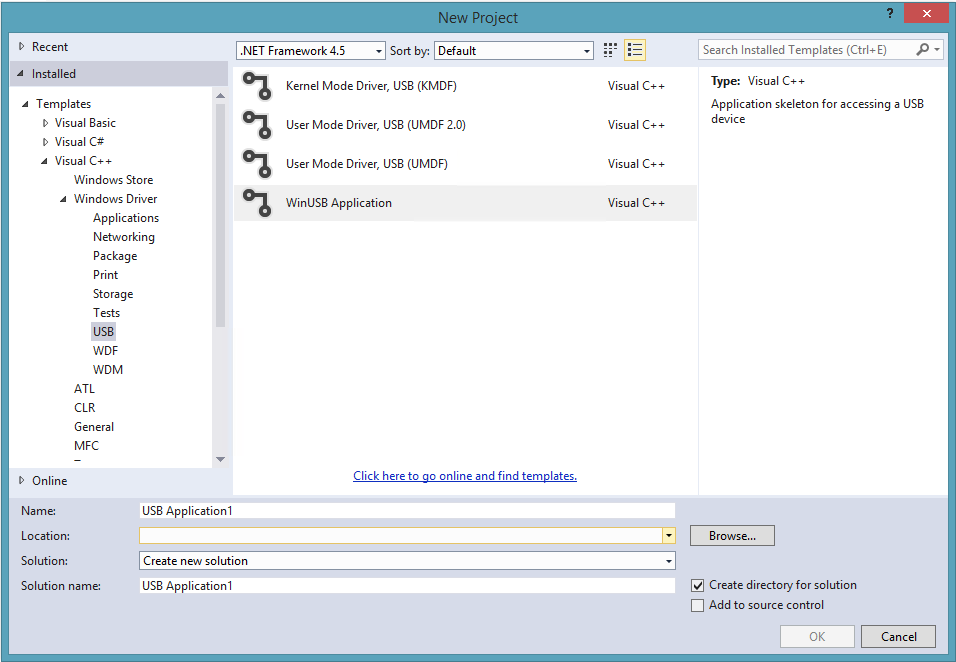This screenshot has height=662, width=956.
Task: Click the search magnifier icon
Action: 922,49
